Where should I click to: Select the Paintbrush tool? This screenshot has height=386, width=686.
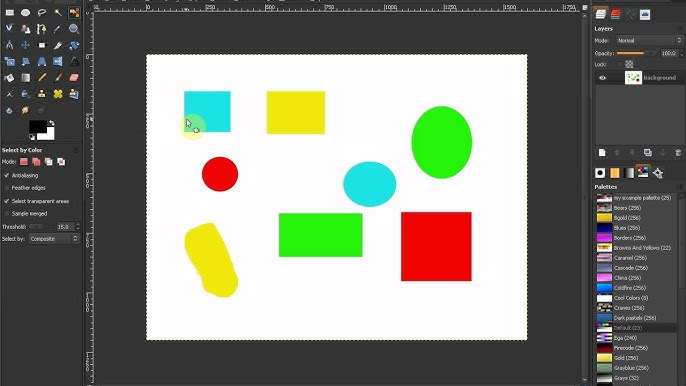(58, 78)
